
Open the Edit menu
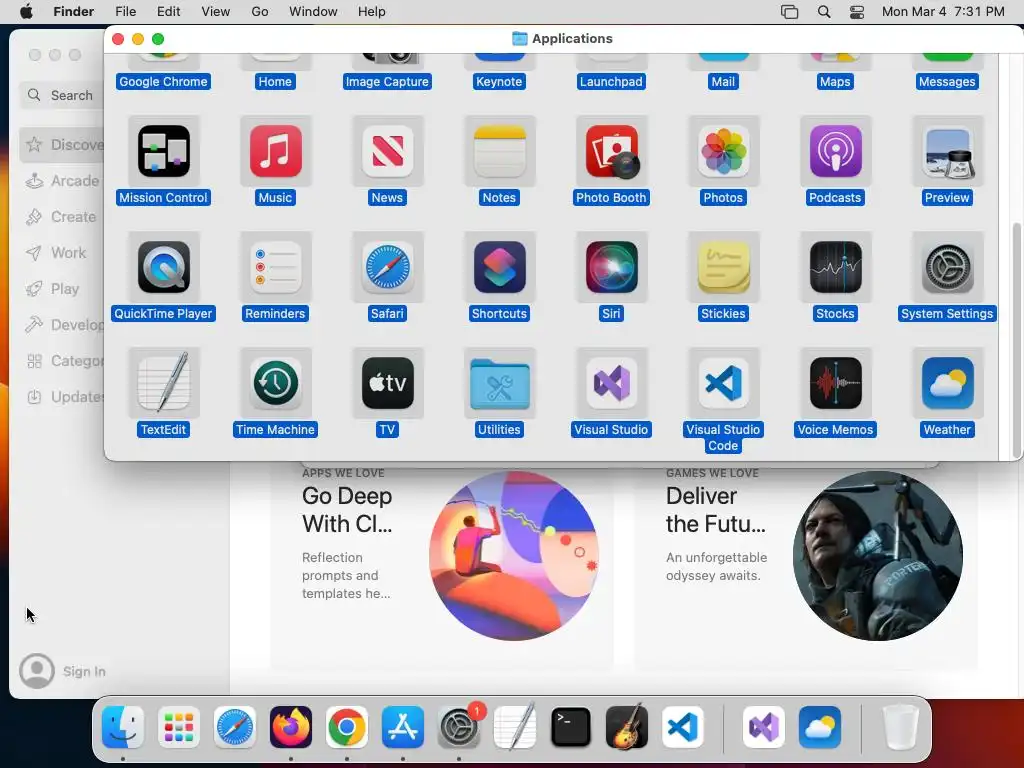tap(168, 12)
